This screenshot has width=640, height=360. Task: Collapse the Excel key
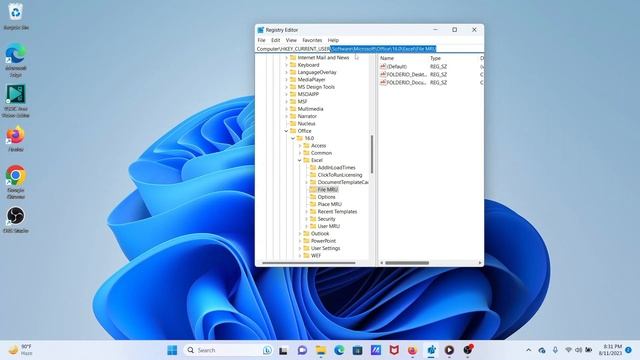[x=300, y=160]
